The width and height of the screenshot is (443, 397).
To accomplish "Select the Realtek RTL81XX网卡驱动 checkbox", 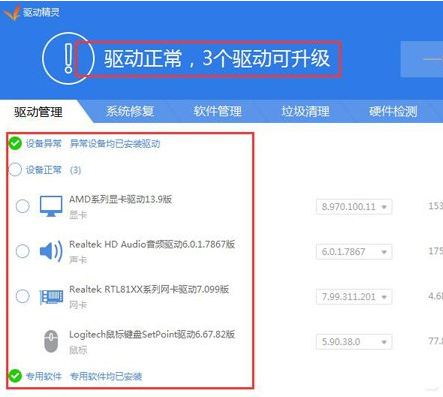I will (x=22, y=296).
